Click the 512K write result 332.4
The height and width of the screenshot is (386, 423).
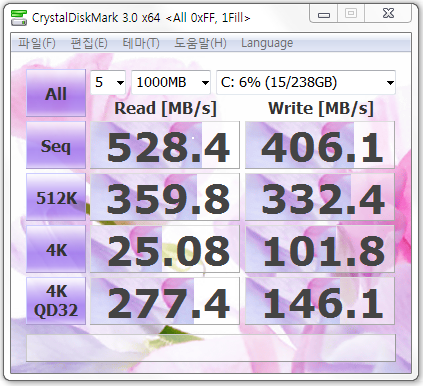tap(320, 197)
